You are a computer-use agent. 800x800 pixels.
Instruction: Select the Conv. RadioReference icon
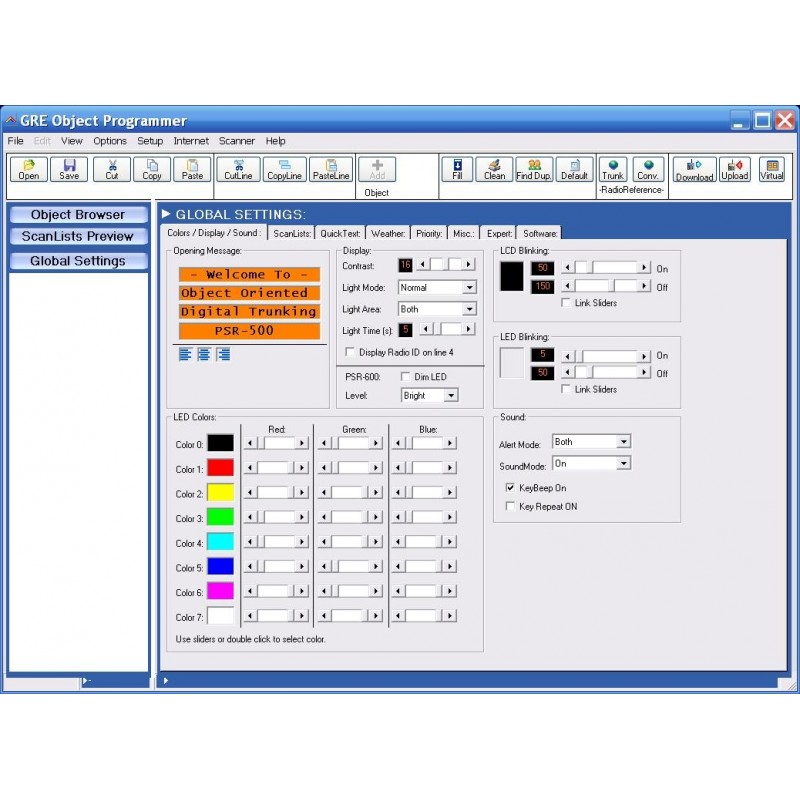[647, 170]
